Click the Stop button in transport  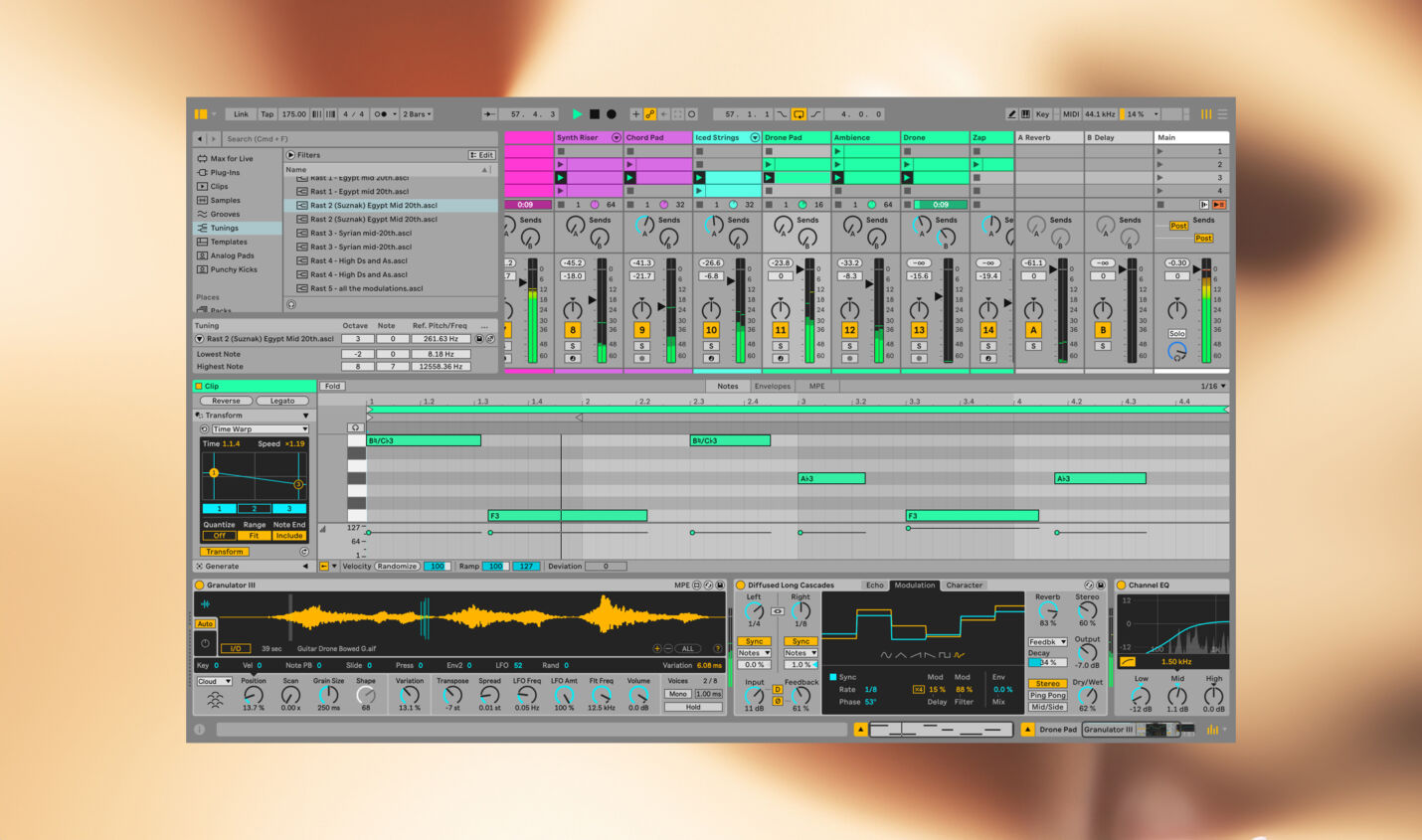pyautogui.click(x=595, y=114)
